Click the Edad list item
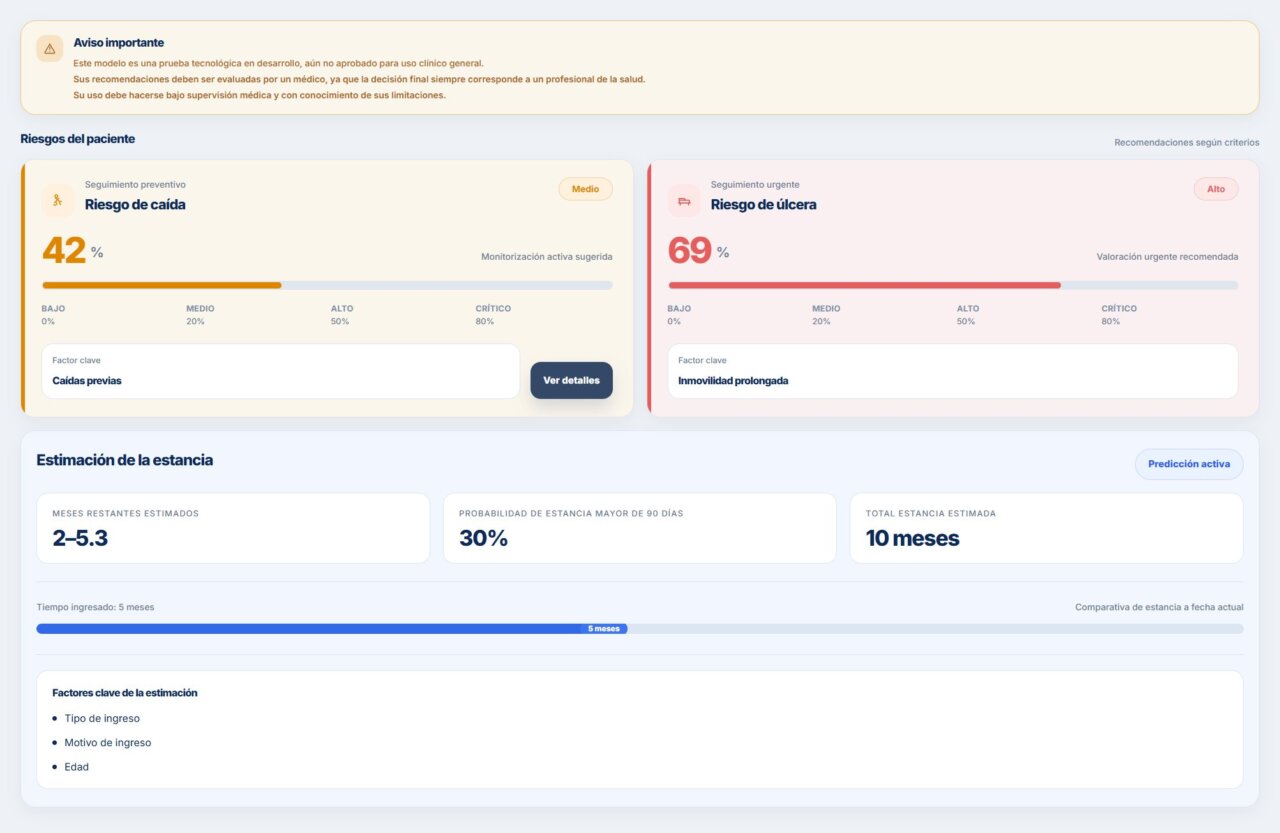Screen dimensions: 1280x833 pyautogui.click(x=77, y=767)
